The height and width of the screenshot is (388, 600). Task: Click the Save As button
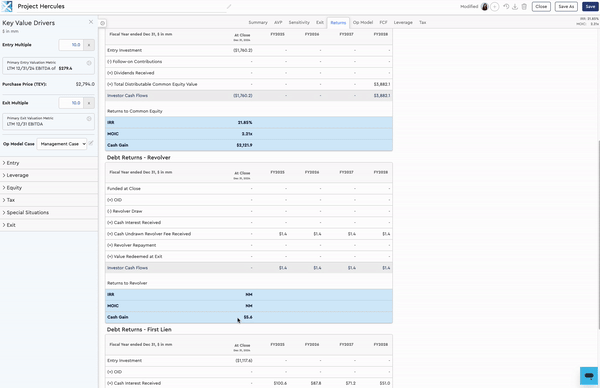pos(566,7)
